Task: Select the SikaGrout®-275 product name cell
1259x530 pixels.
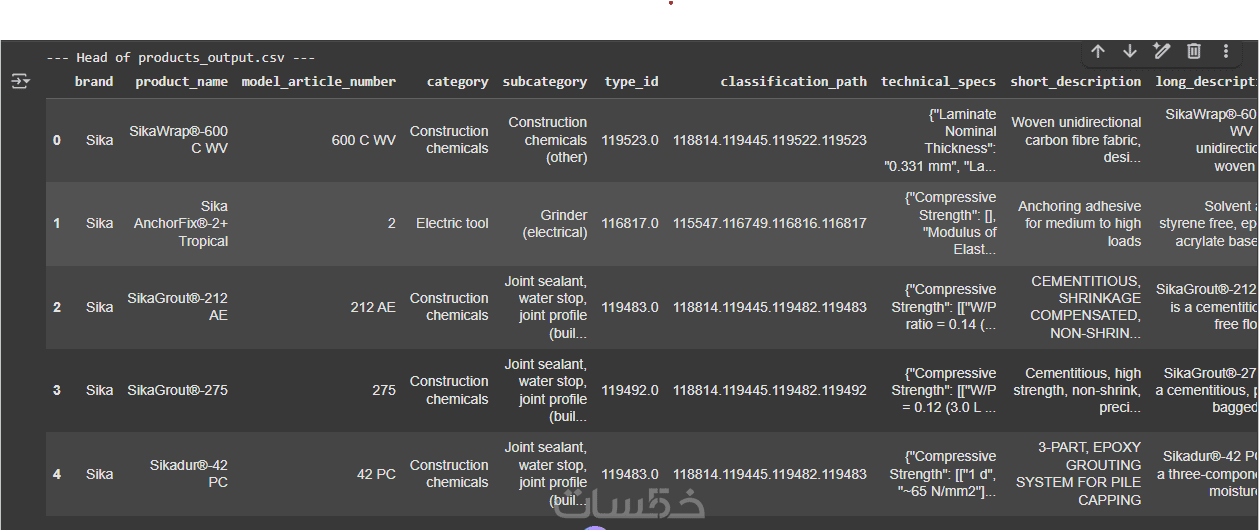Action: pos(177,390)
